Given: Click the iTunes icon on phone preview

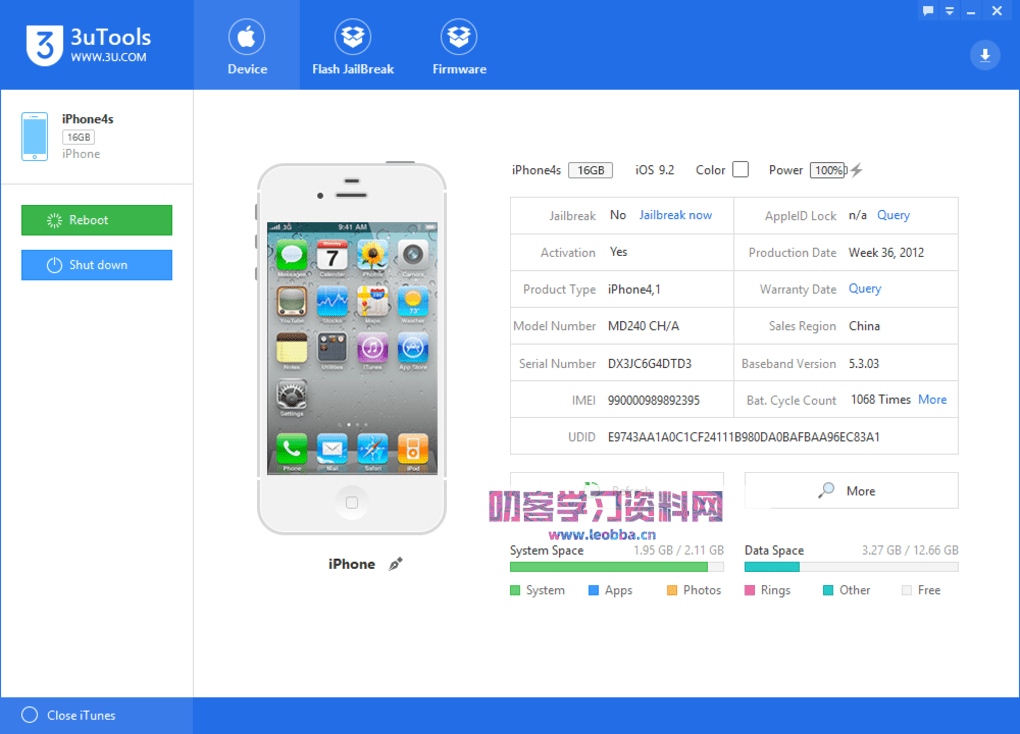Looking at the screenshot, I should tap(372, 348).
